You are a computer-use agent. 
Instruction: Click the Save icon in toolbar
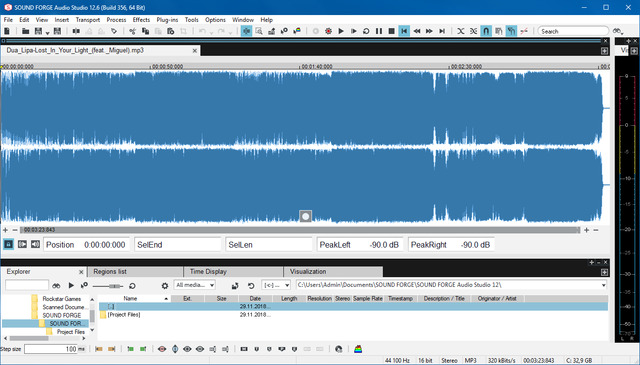point(38,31)
